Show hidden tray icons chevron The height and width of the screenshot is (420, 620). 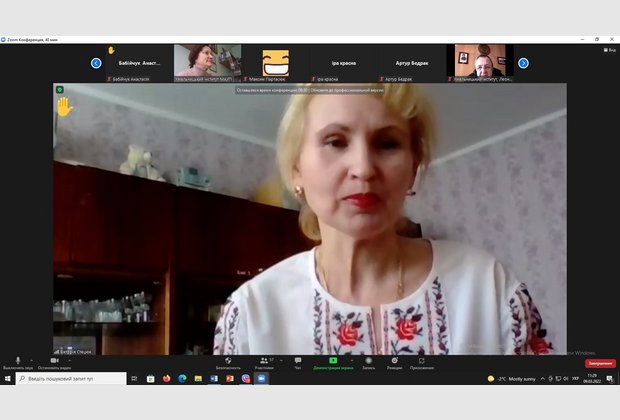pyautogui.click(x=543, y=379)
